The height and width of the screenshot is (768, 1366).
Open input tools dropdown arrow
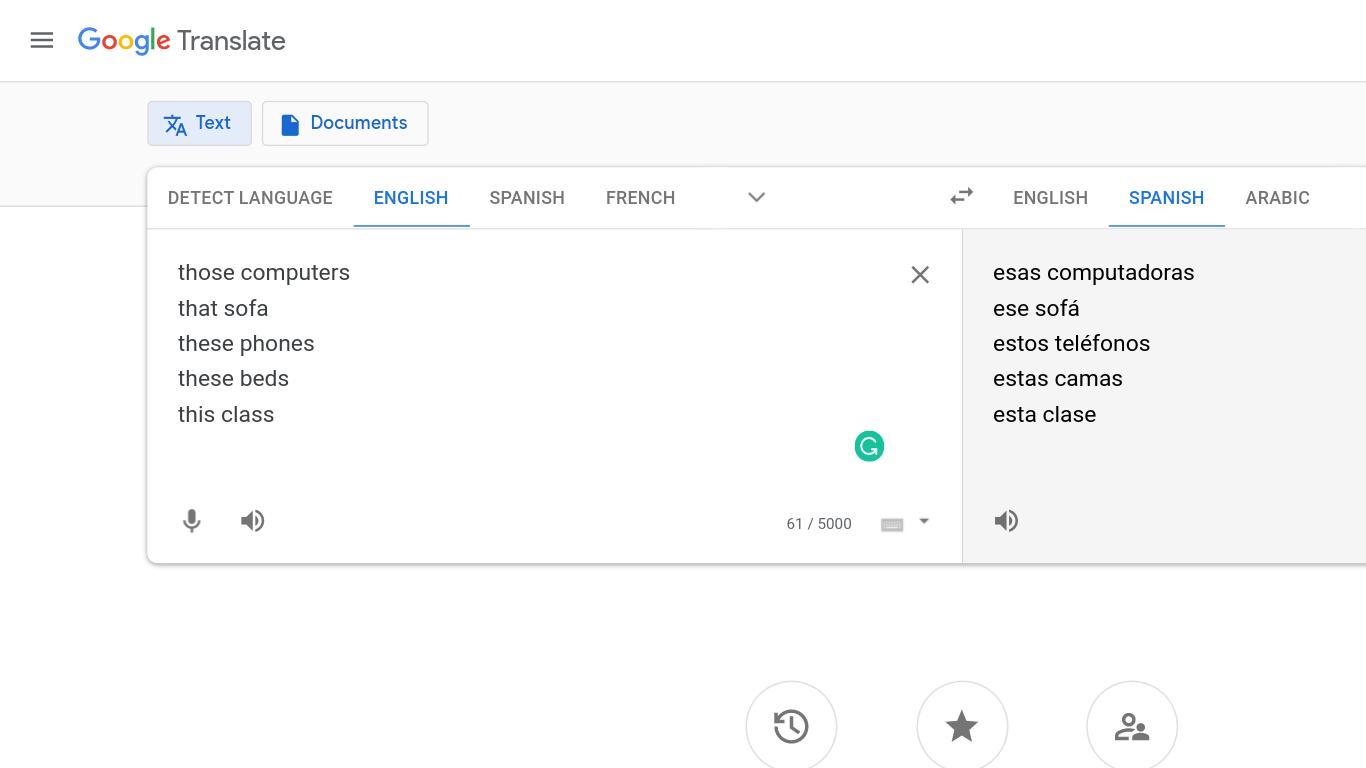click(924, 521)
